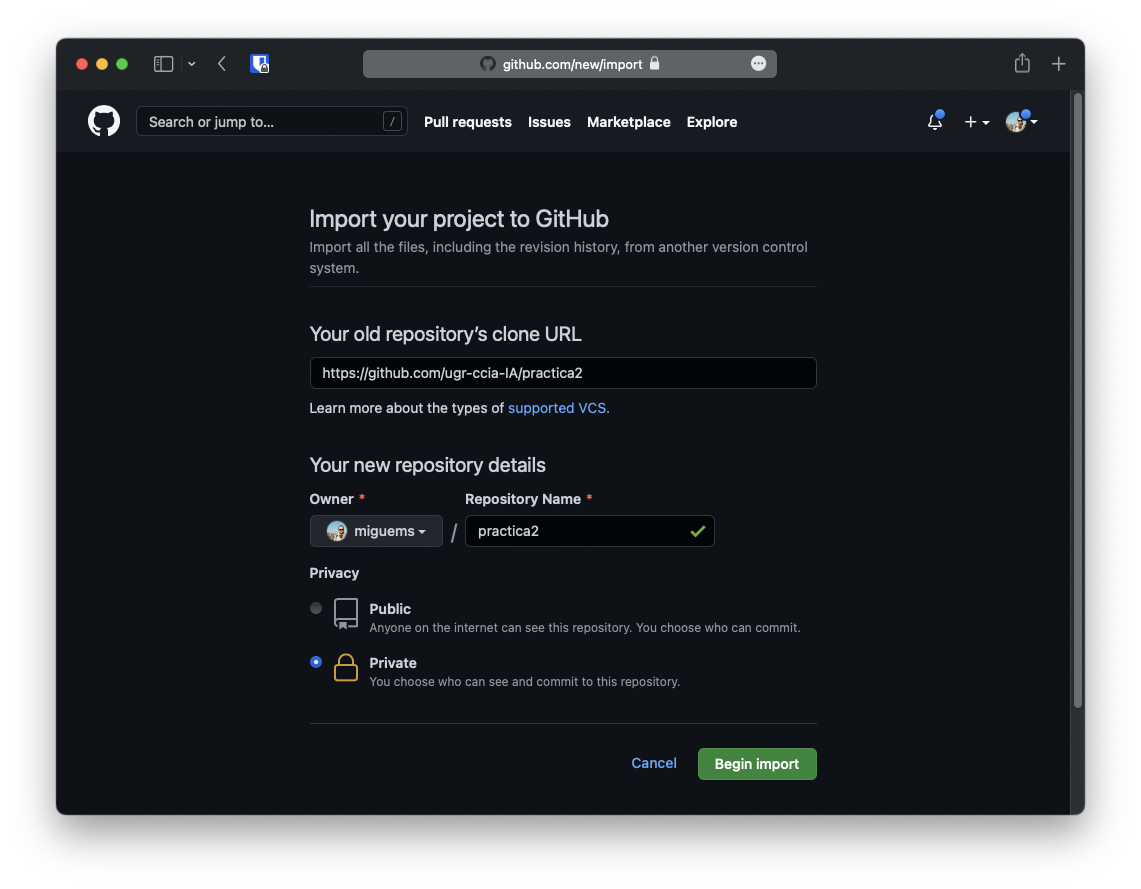
Task: Click the github.com/new/import address bar
Action: coord(570,64)
